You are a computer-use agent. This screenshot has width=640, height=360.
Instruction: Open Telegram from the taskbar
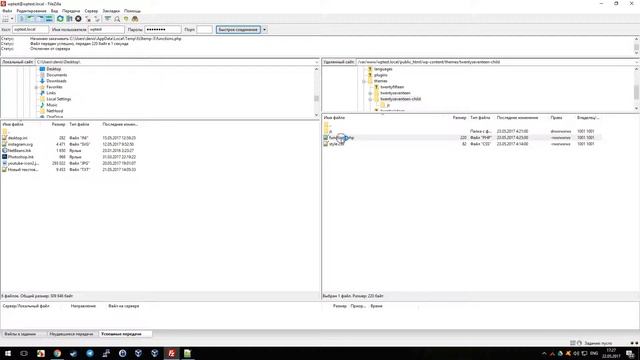point(89,353)
